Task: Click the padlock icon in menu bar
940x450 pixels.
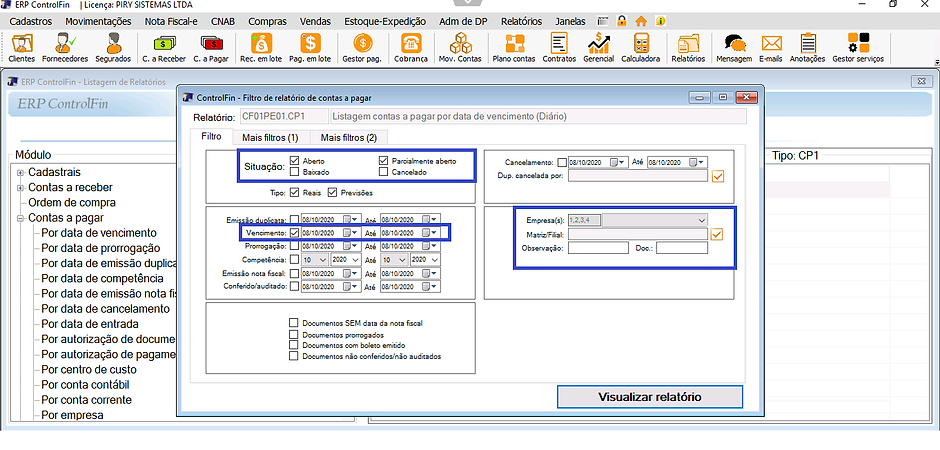Action: click(x=622, y=21)
